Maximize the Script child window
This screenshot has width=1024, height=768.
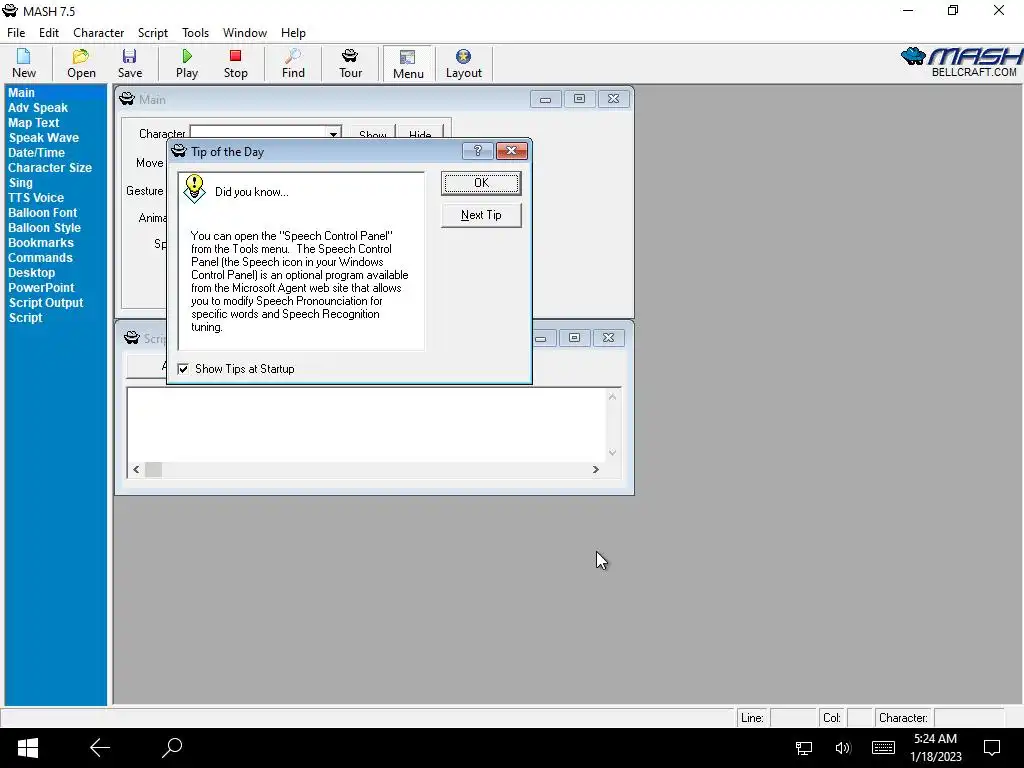pyautogui.click(x=574, y=338)
